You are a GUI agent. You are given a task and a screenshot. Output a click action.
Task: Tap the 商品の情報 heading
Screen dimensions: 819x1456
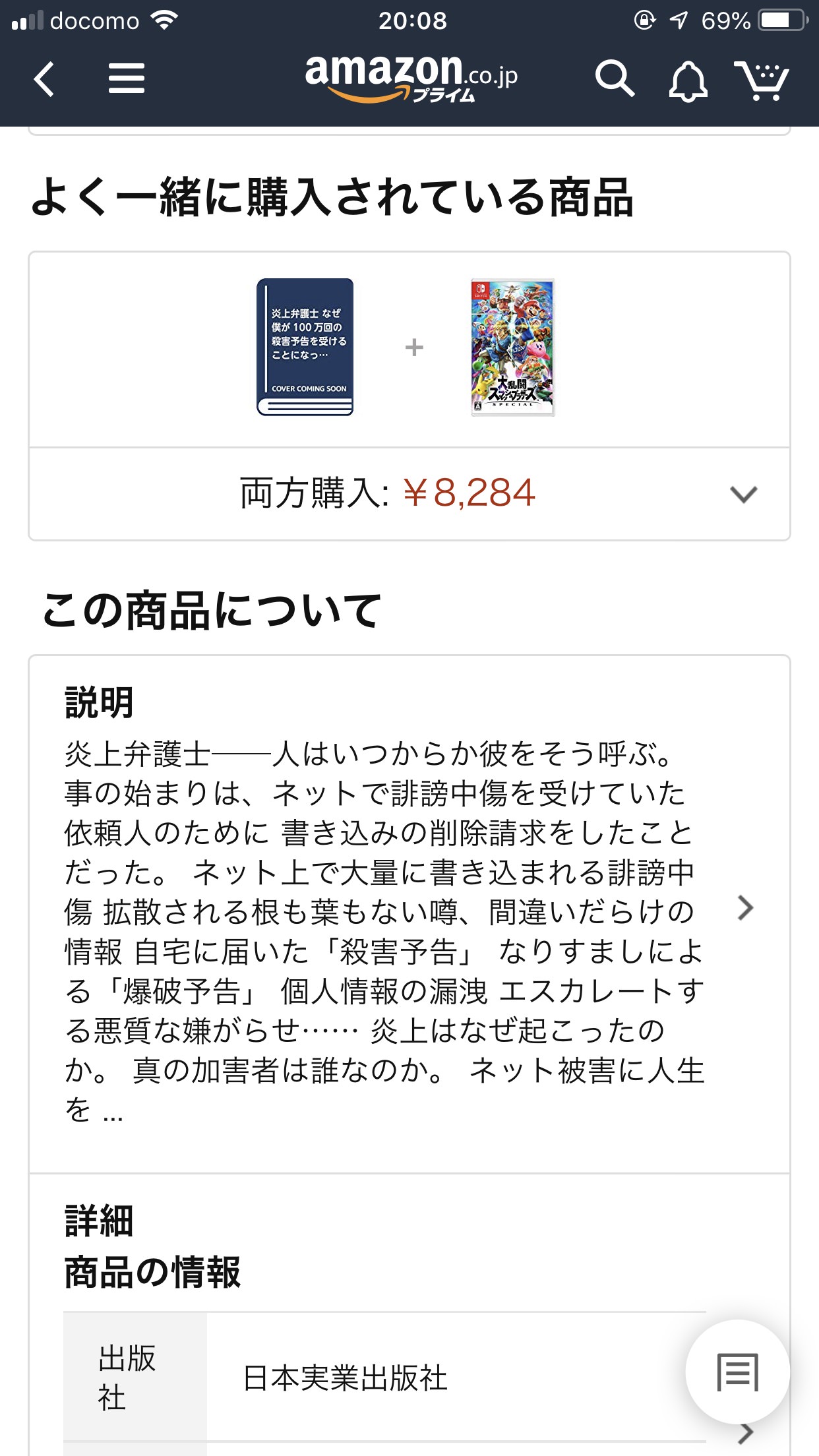152,1272
